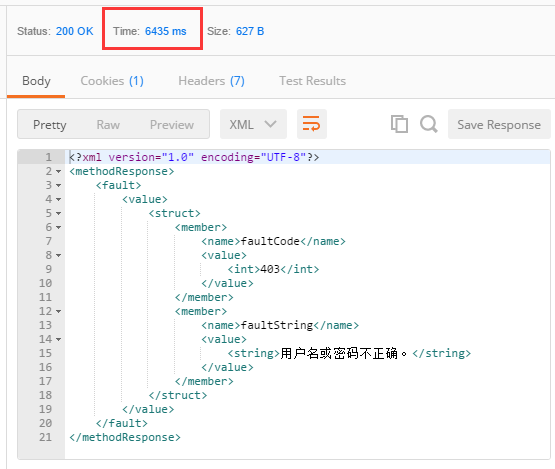Collapse the methodResponse node at line 2
Viewport: 555px width, 469px height.
[58, 172]
